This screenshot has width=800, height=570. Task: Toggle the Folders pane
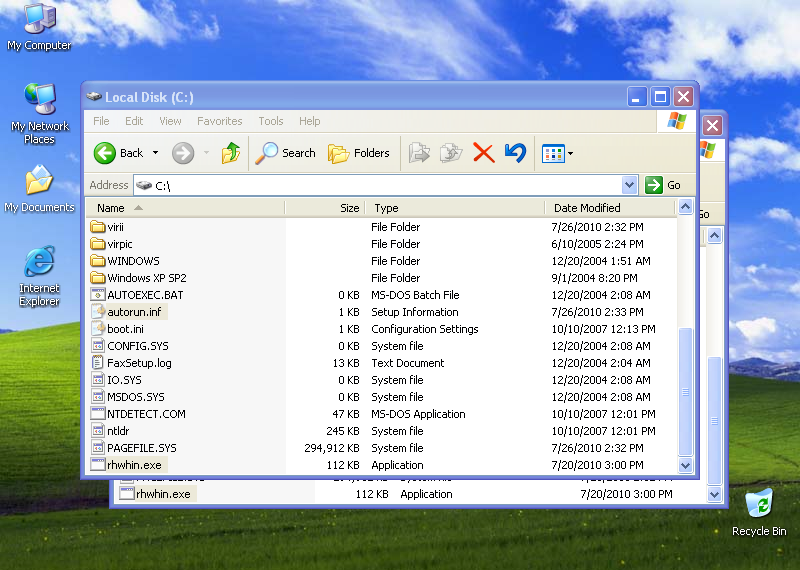pyautogui.click(x=359, y=153)
